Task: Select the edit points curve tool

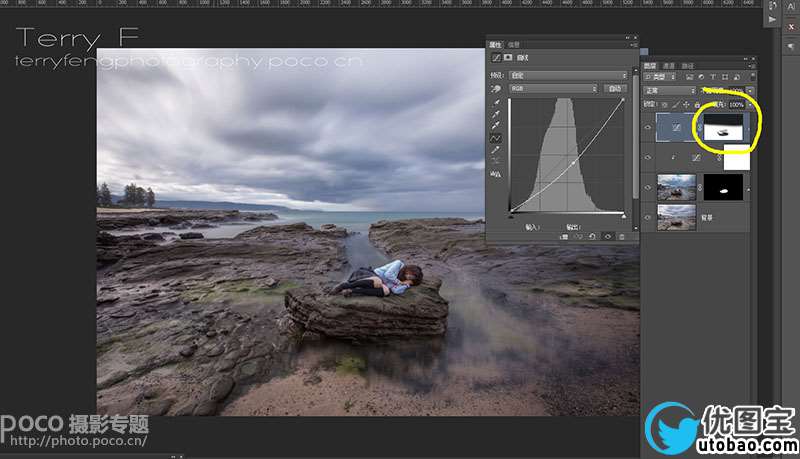Action: click(x=496, y=138)
